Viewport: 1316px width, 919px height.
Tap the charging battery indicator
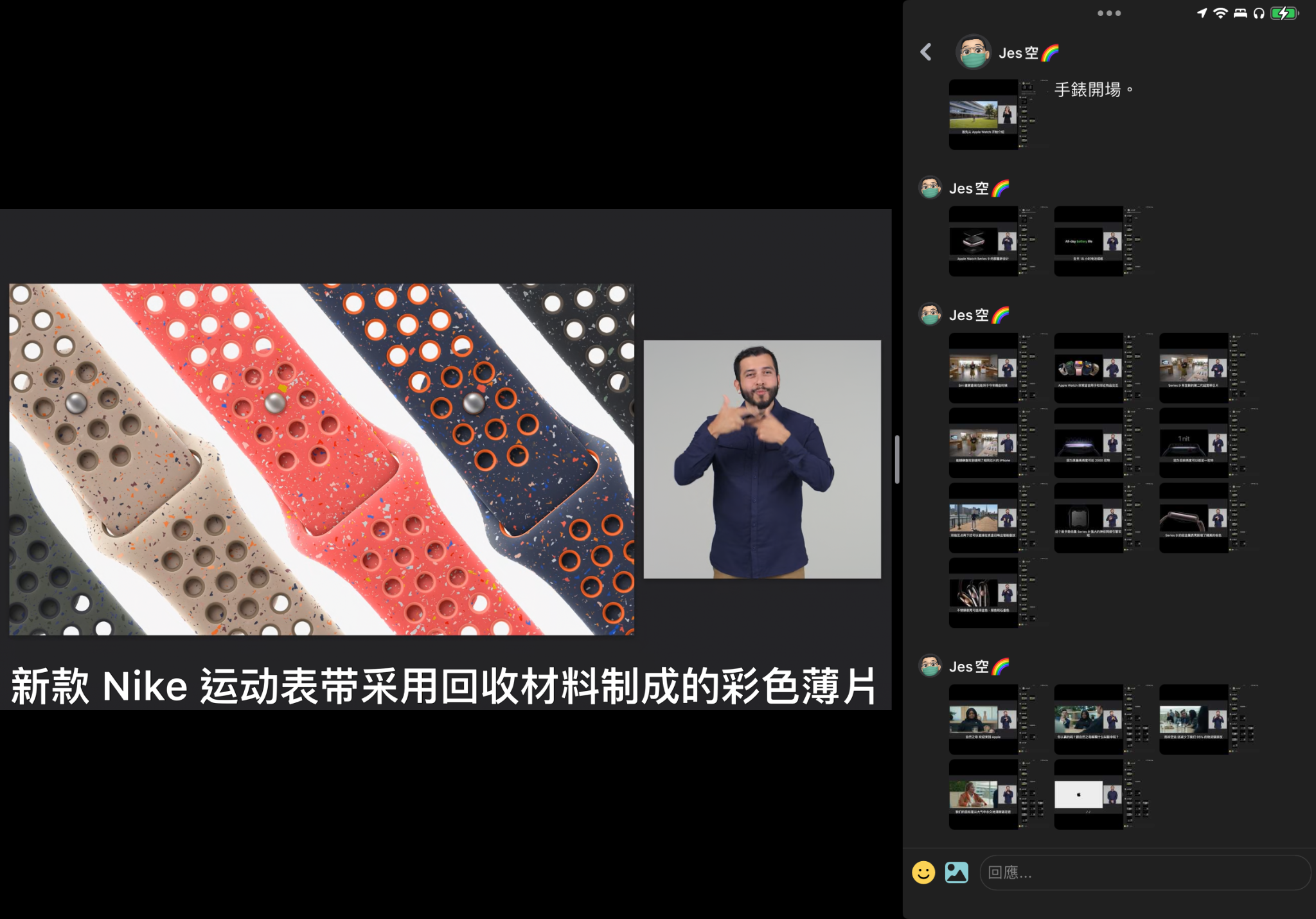(1285, 13)
